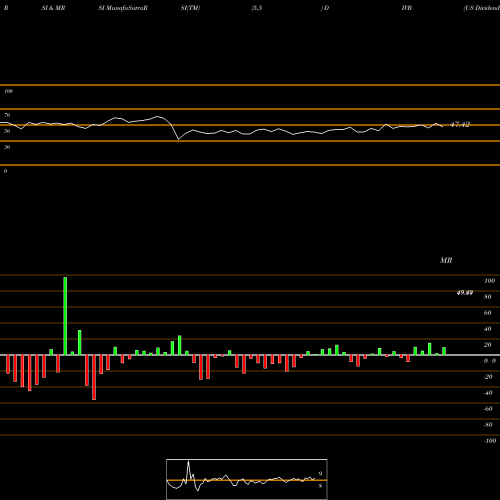Click the MR axis label 60
Image resolution: width=500 pixels, height=500 pixels.
[x=487, y=313]
